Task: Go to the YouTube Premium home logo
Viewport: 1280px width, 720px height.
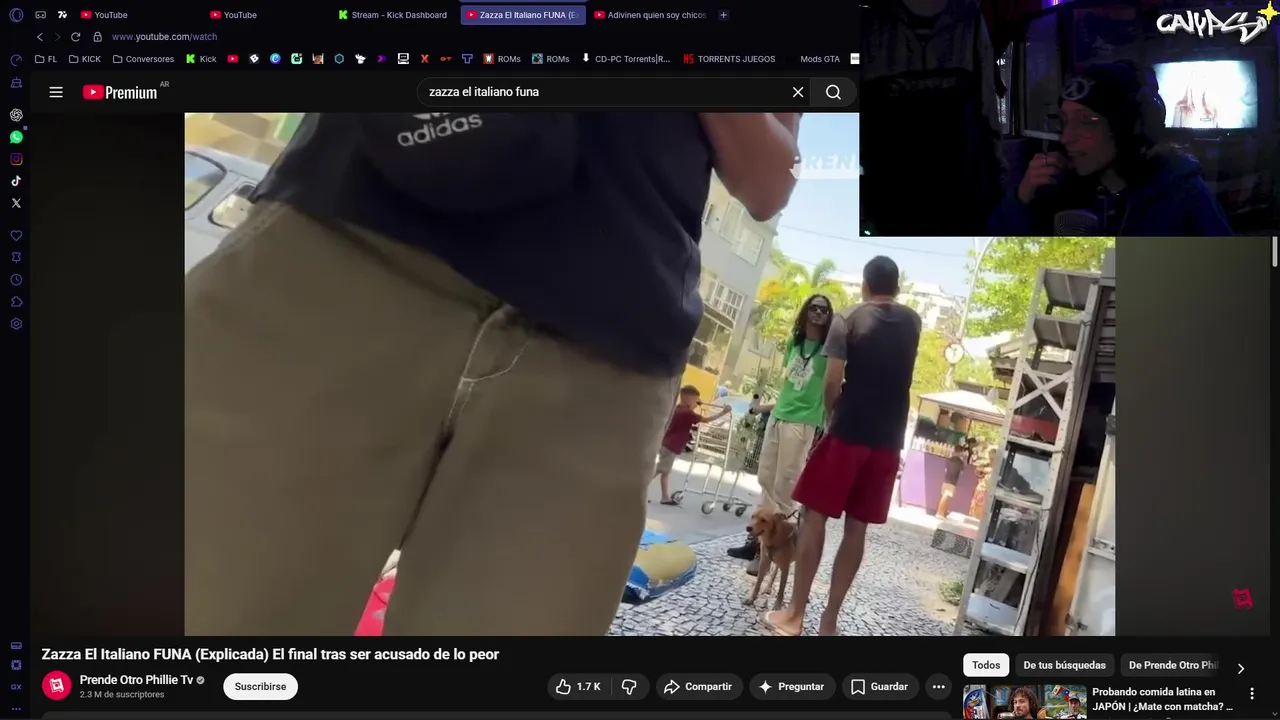Action: tap(120, 92)
